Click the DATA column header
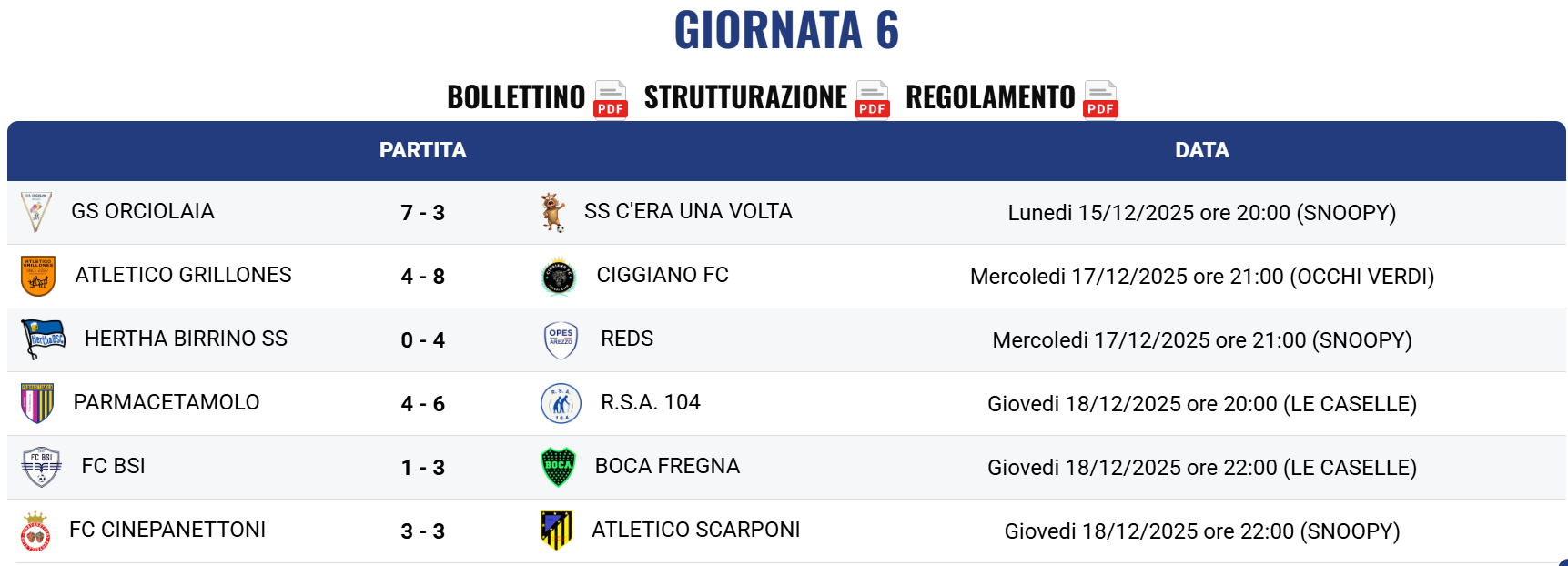The image size is (1568, 566). pyautogui.click(x=1201, y=150)
